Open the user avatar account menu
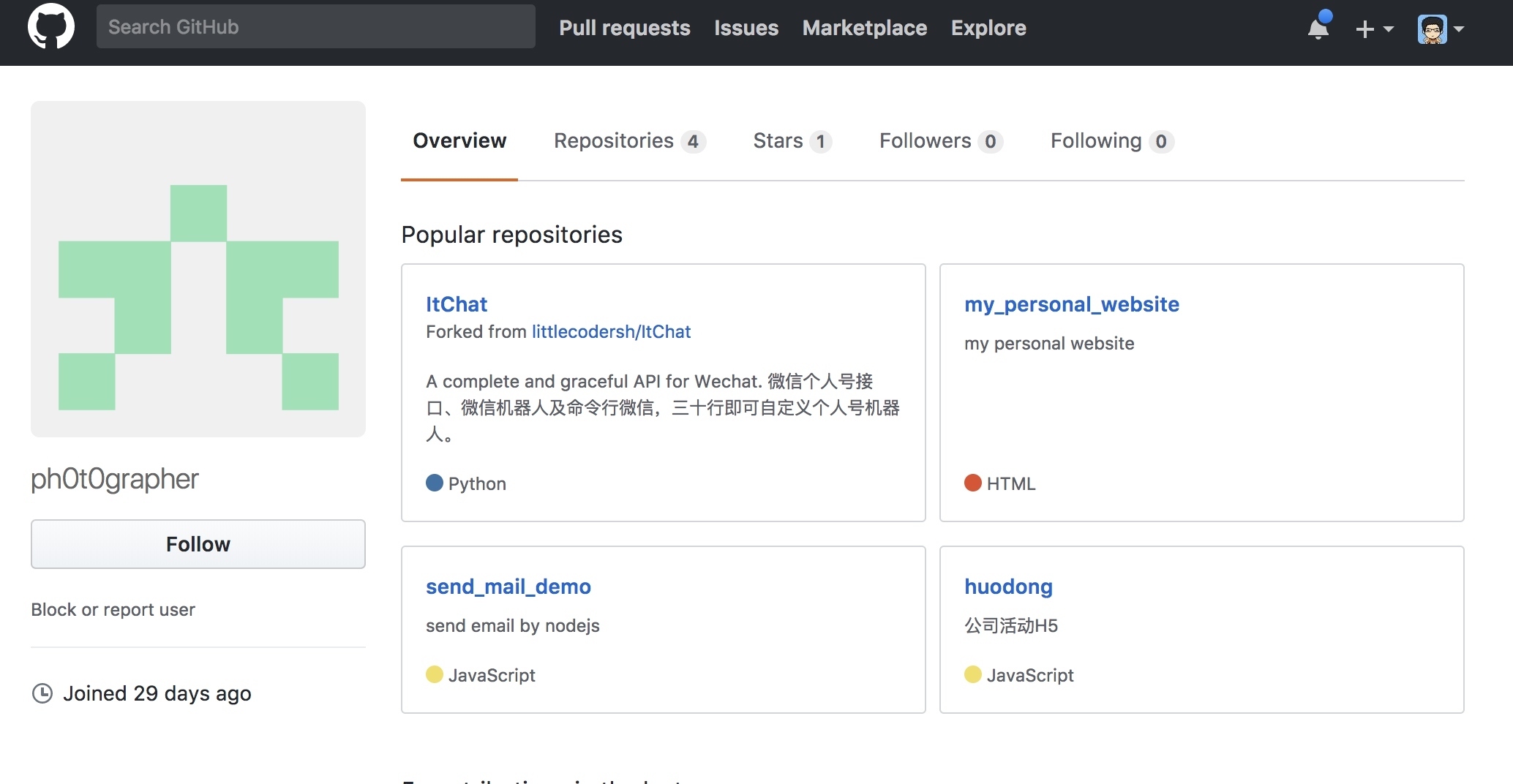Screen dimensions: 1513x784 (x=1441, y=29)
